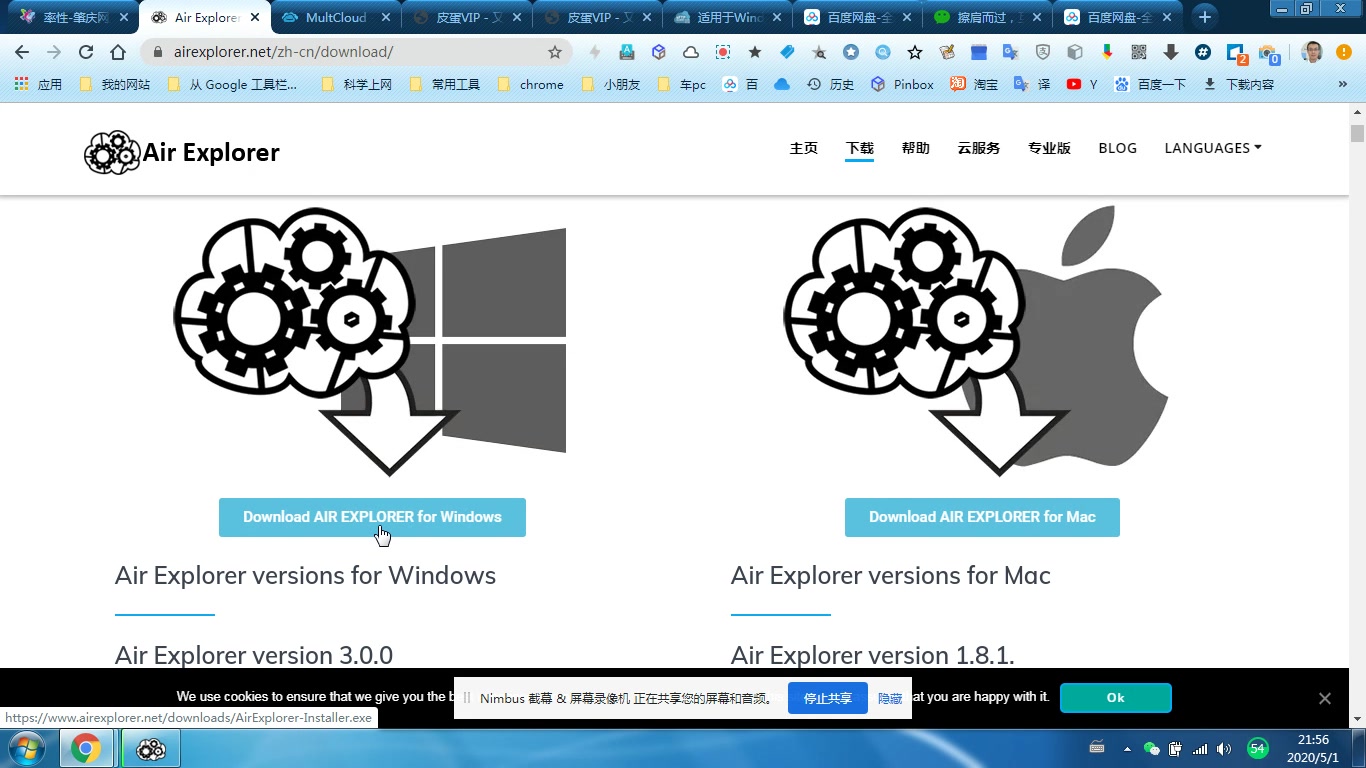Open the 我的网站 bookmark folder

[114, 85]
